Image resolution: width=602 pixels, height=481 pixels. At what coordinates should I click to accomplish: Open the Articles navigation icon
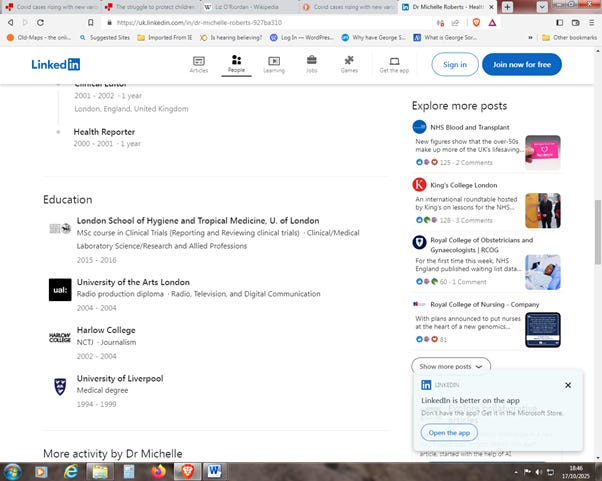[x=198, y=64]
